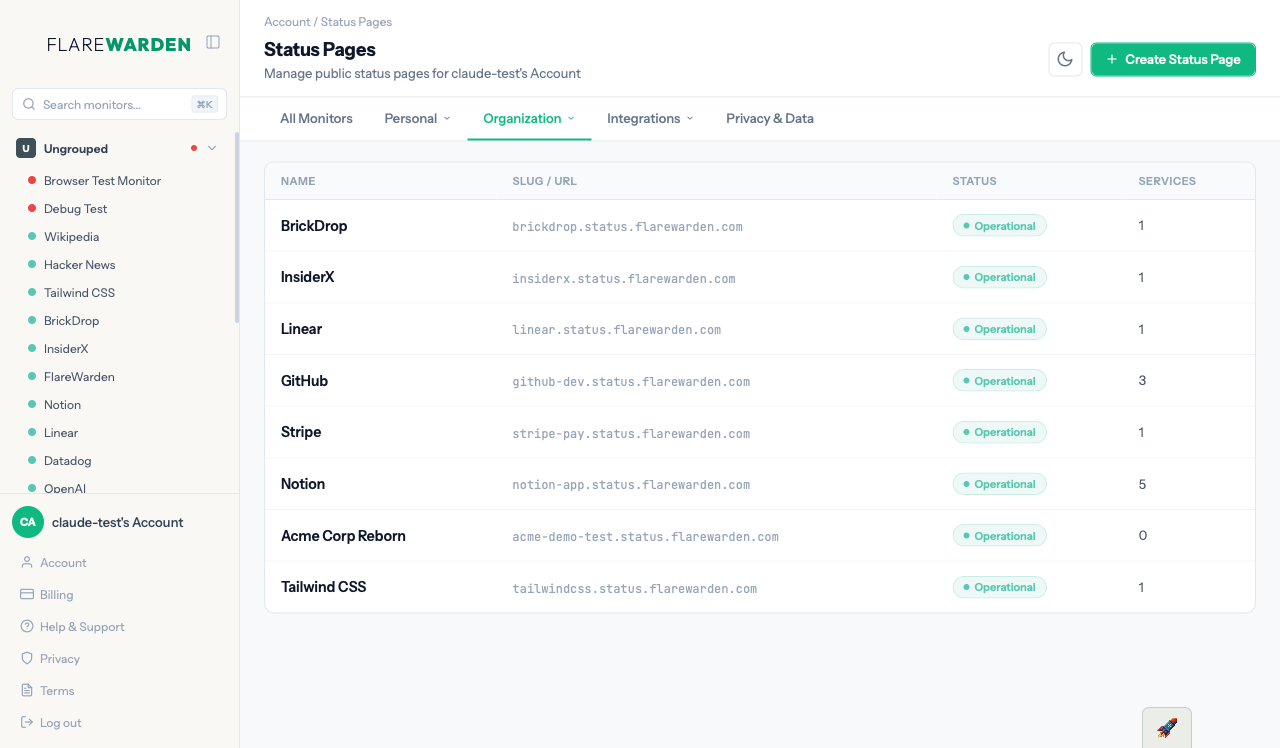The width and height of the screenshot is (1280, 748).
Task: Click the rocket icon at bottom
Action: [1166, 728]
